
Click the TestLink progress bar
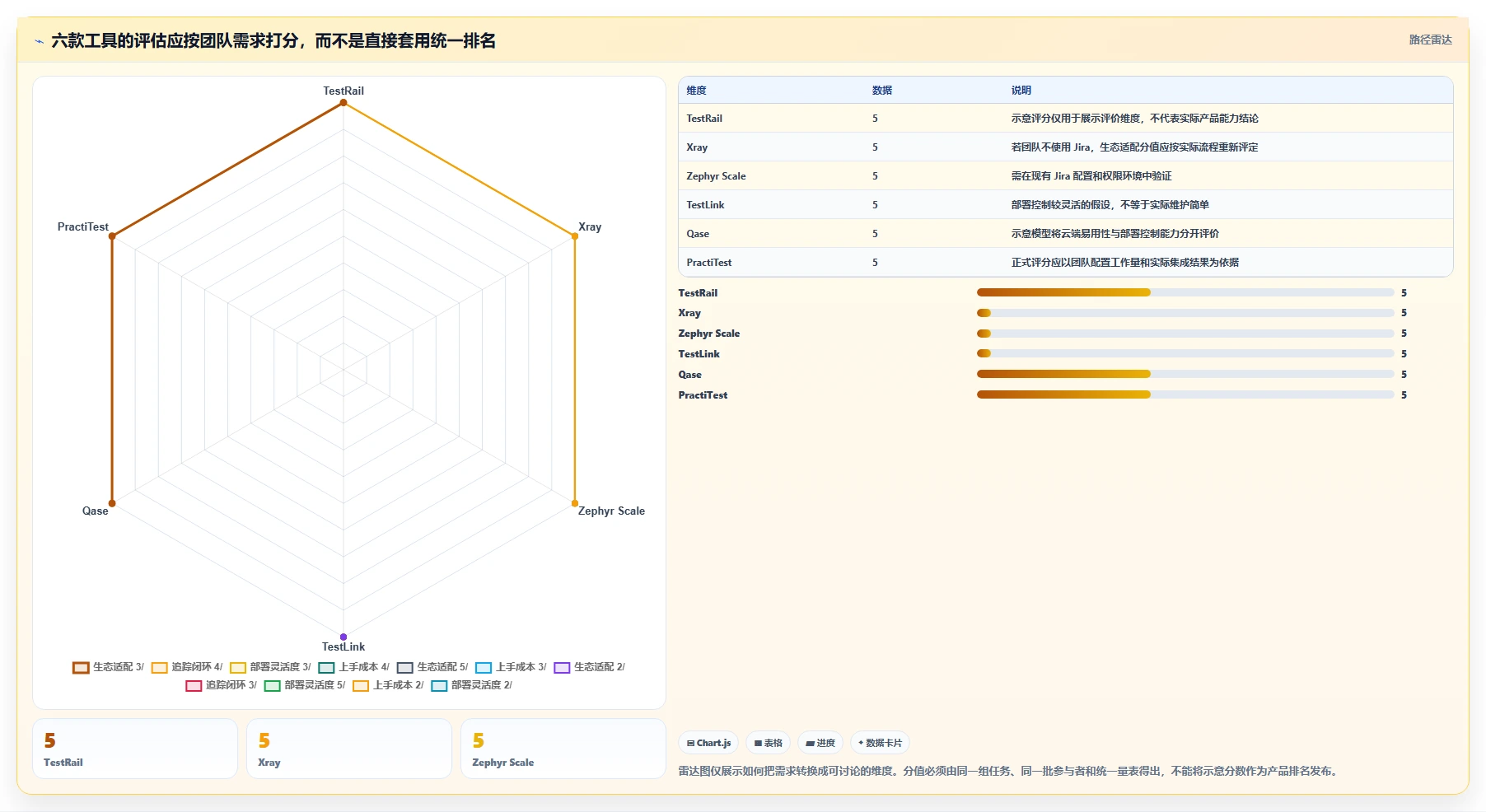[x=1185, y=353]
